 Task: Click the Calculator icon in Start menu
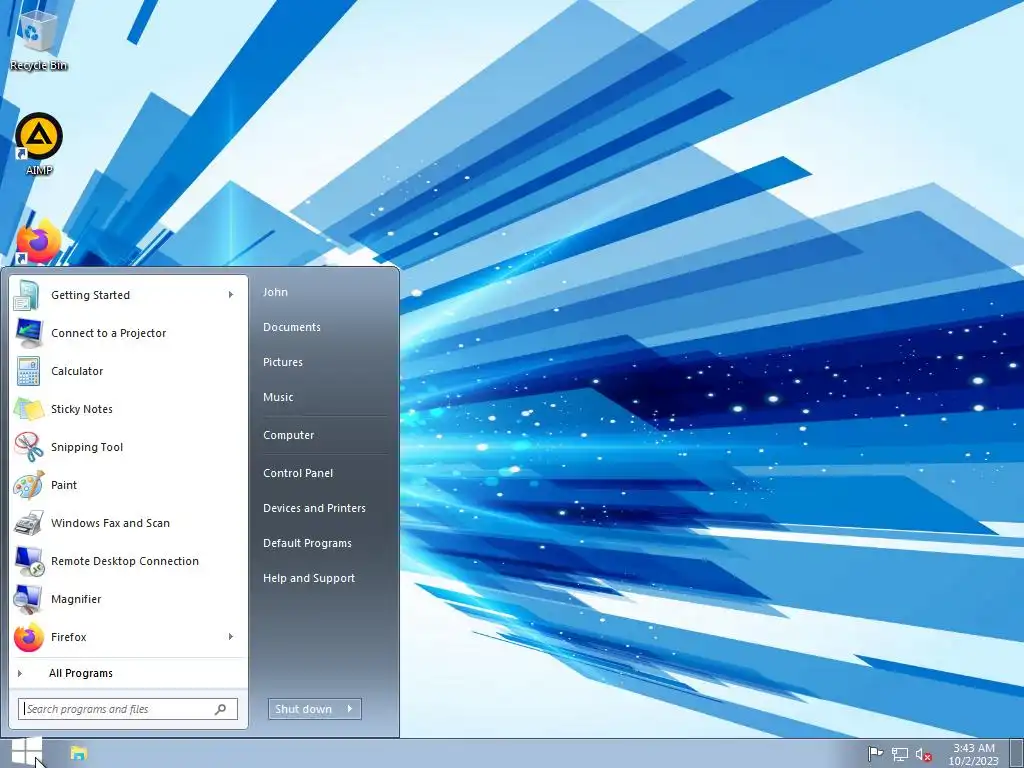click(28, 371)
